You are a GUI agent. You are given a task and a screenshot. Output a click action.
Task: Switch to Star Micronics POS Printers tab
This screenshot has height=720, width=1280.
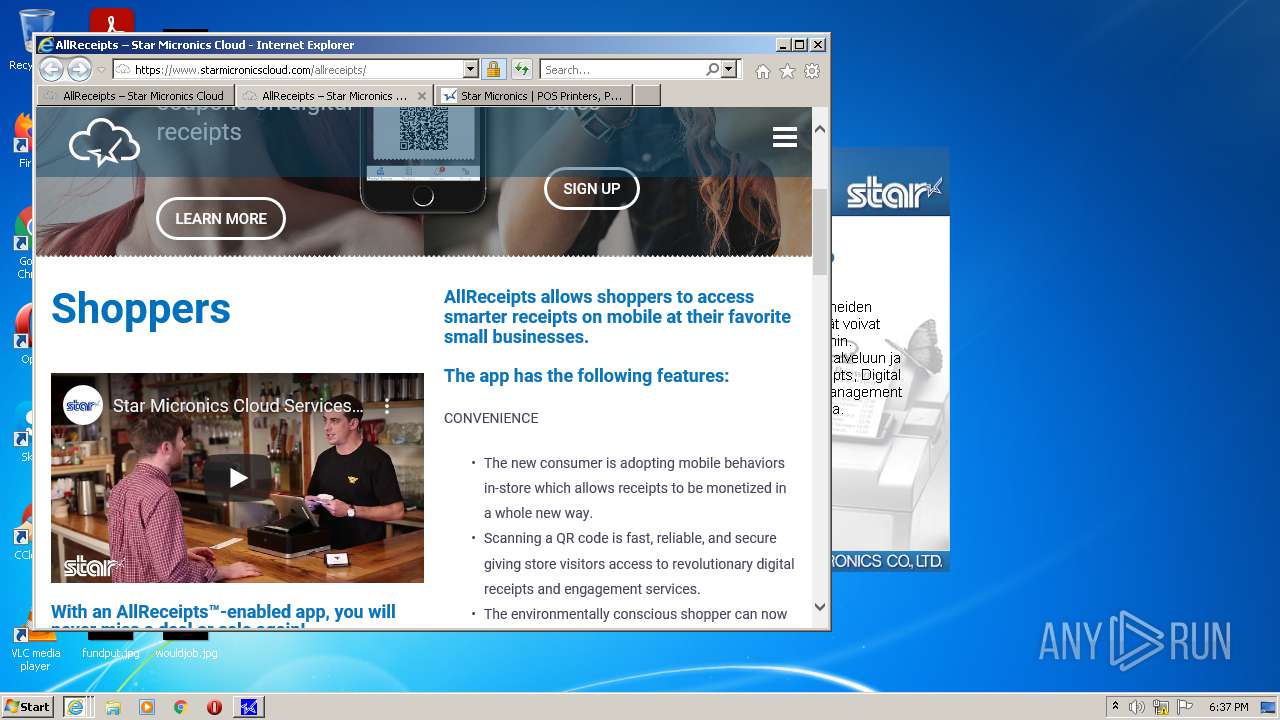click(x=532, y=96)
